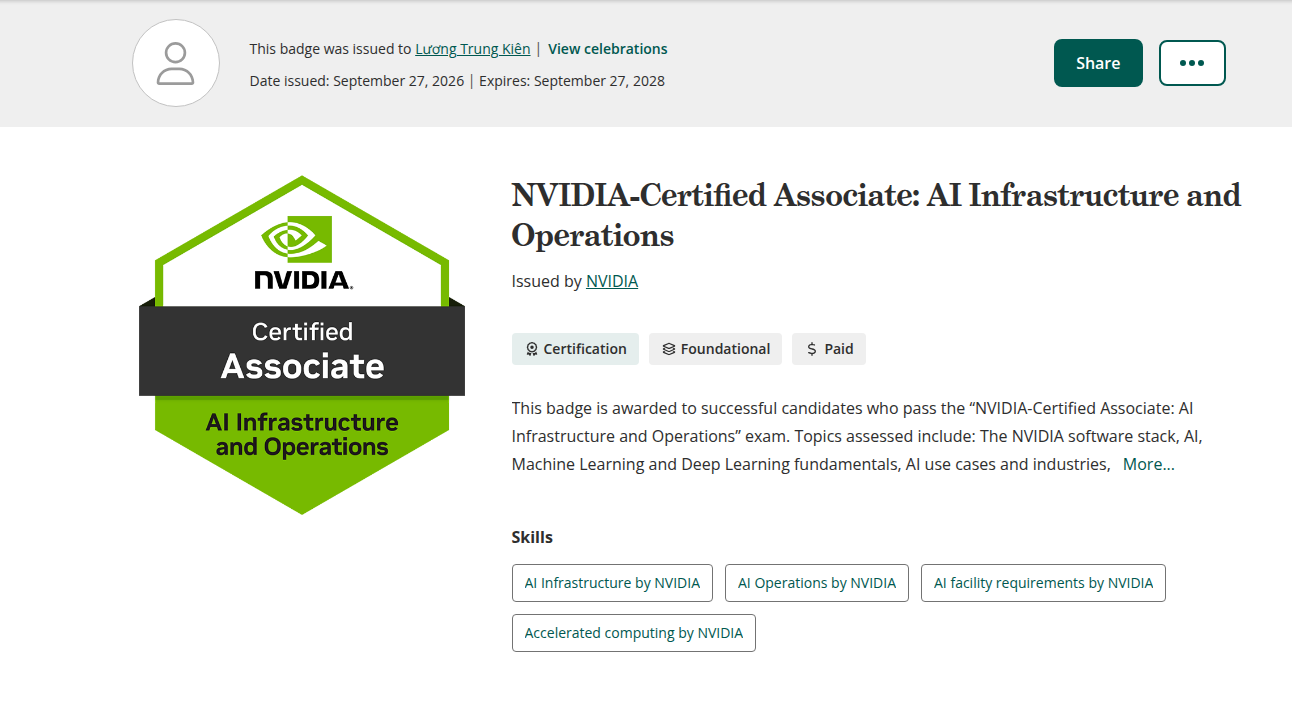Open the NVIDIA issuer link
The width and height of the screenshot is (1292, 703).
(x=612, y=281)
